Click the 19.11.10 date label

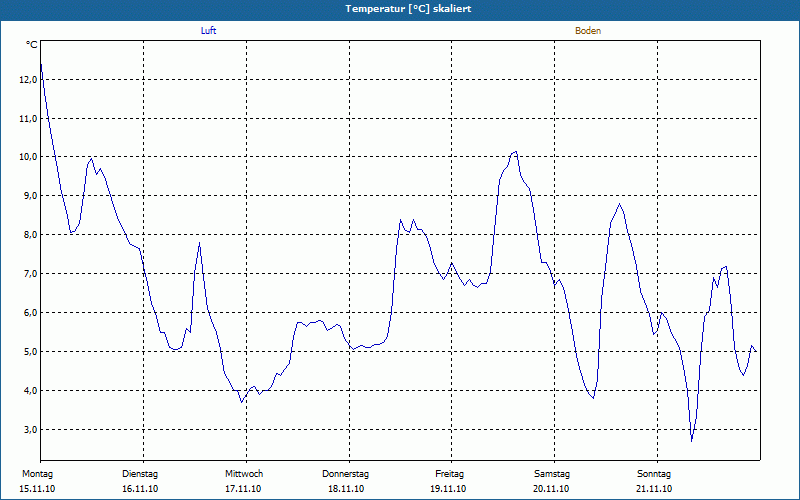tap(448, 489)
